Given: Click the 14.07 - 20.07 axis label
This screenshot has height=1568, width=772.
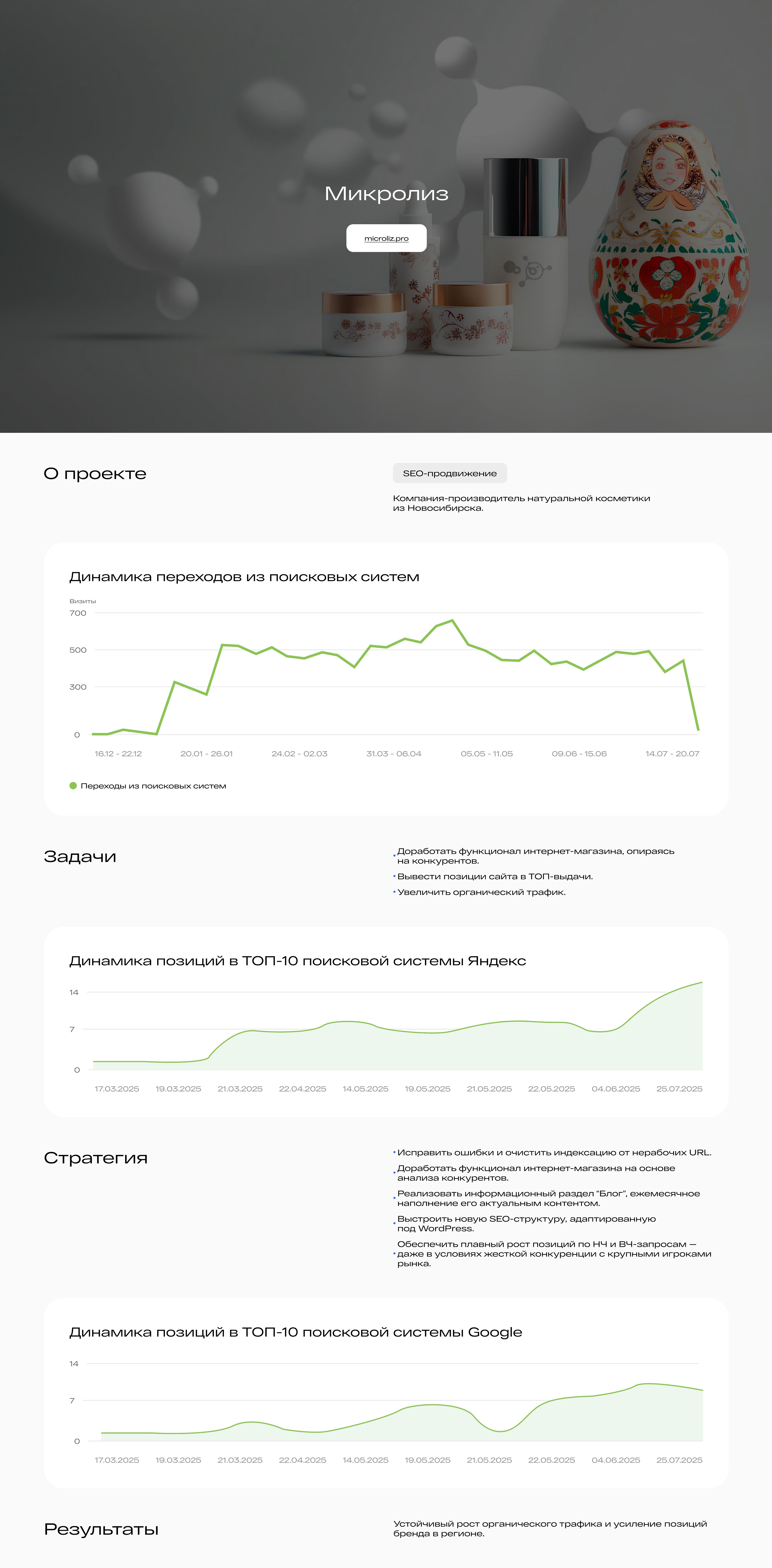Looking at the screenshot, I should 673,754.
